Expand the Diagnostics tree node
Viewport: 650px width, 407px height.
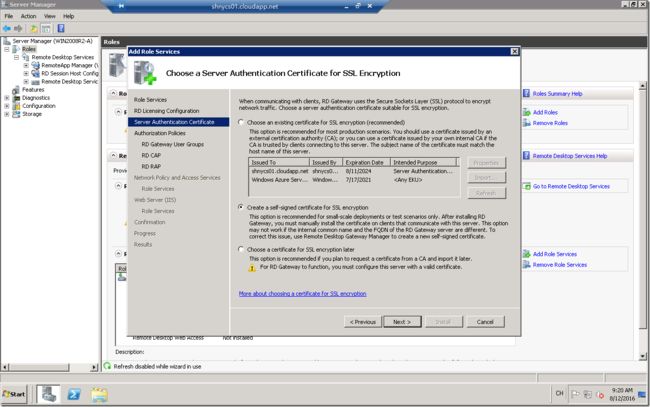(7, 98)
